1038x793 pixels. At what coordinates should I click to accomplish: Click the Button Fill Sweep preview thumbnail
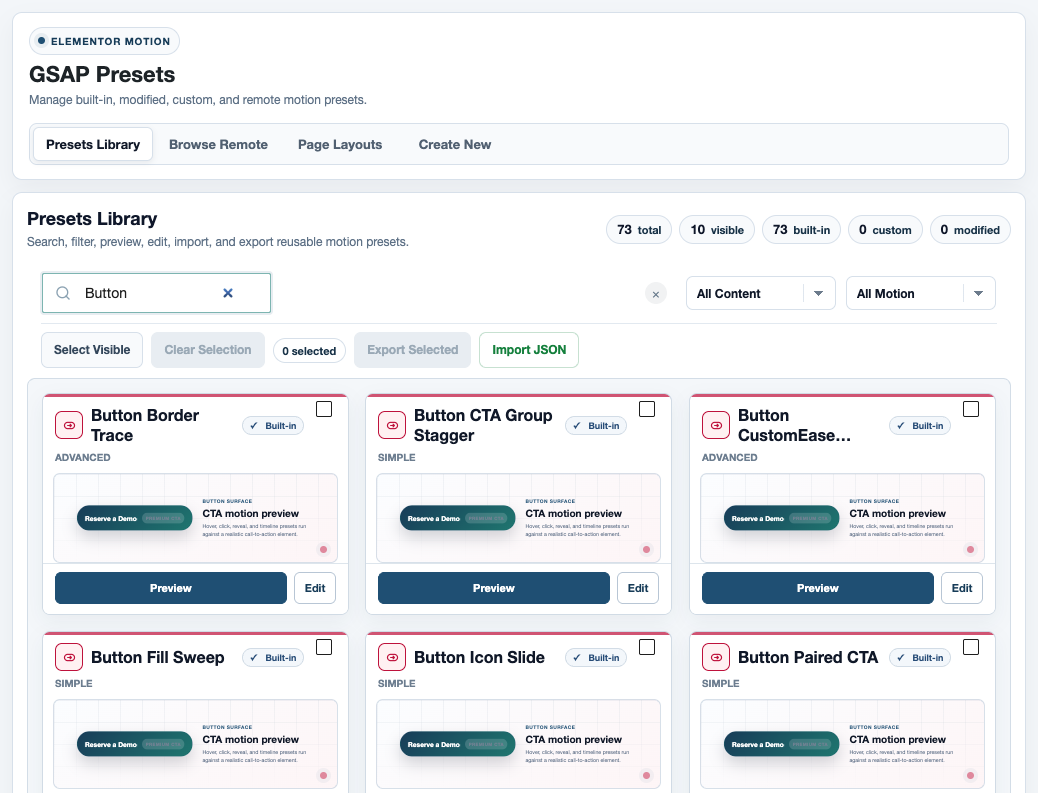[x=195, y=744]
